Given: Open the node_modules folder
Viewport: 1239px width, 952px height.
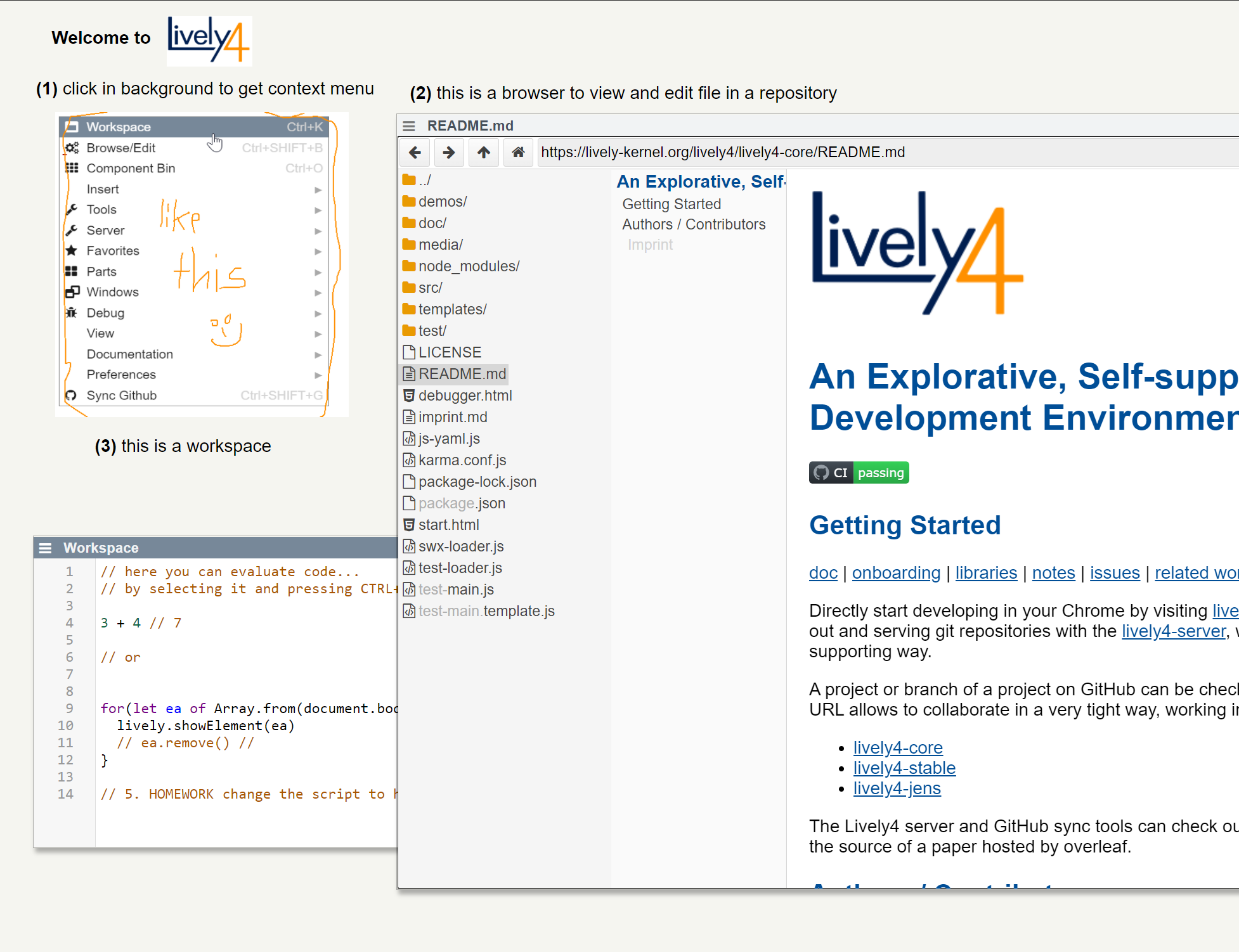Looking at the screenshot, I should (x=468, y=266).
